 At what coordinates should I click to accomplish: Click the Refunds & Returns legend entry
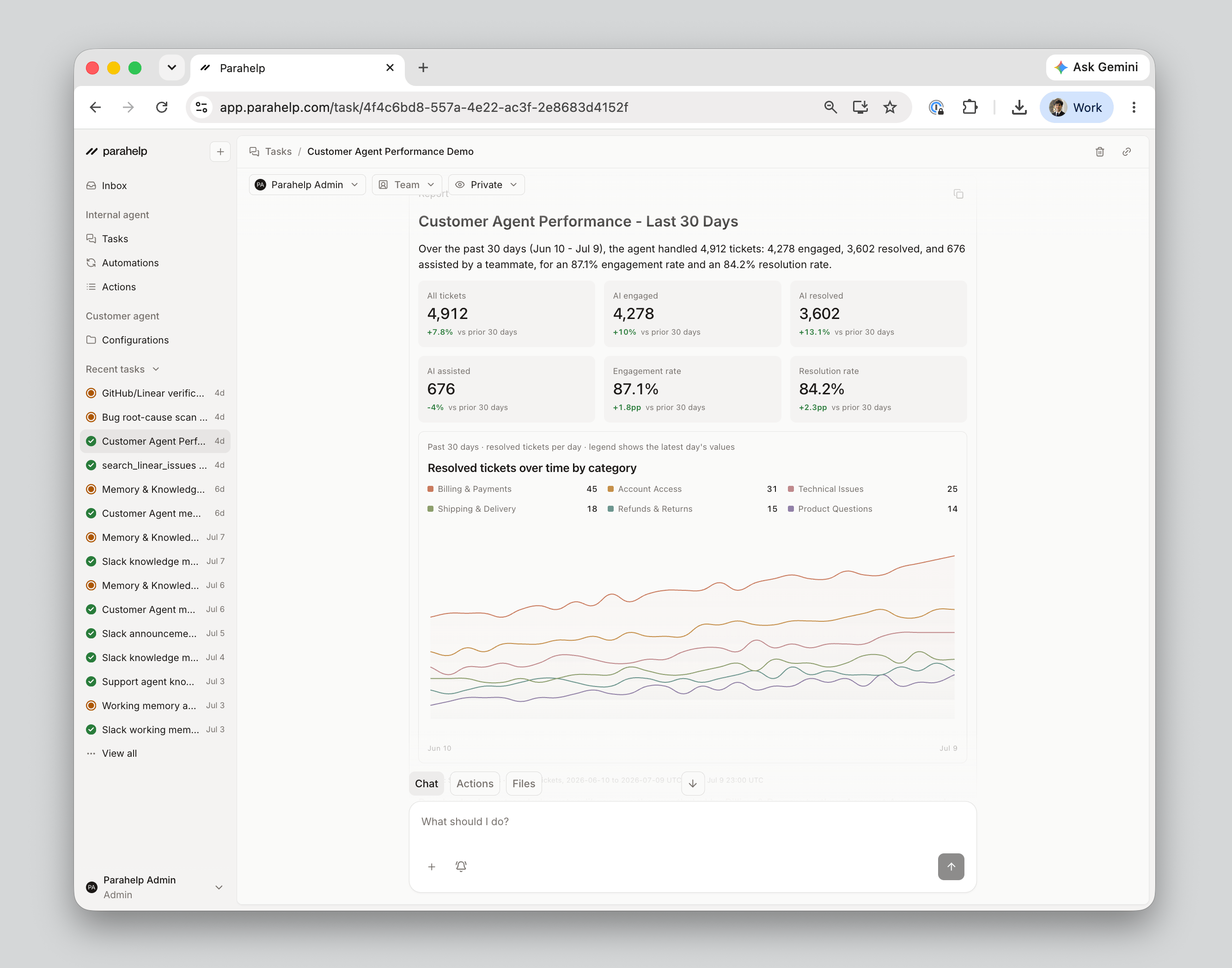pos(692,509)
